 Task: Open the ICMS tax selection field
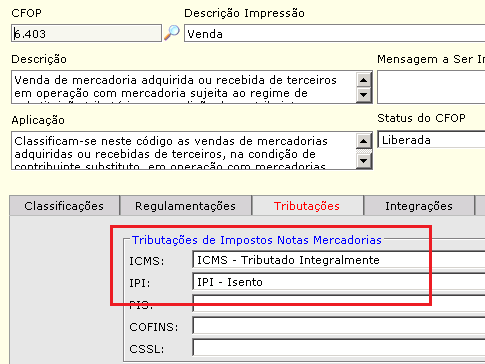(x=339, y=260)
